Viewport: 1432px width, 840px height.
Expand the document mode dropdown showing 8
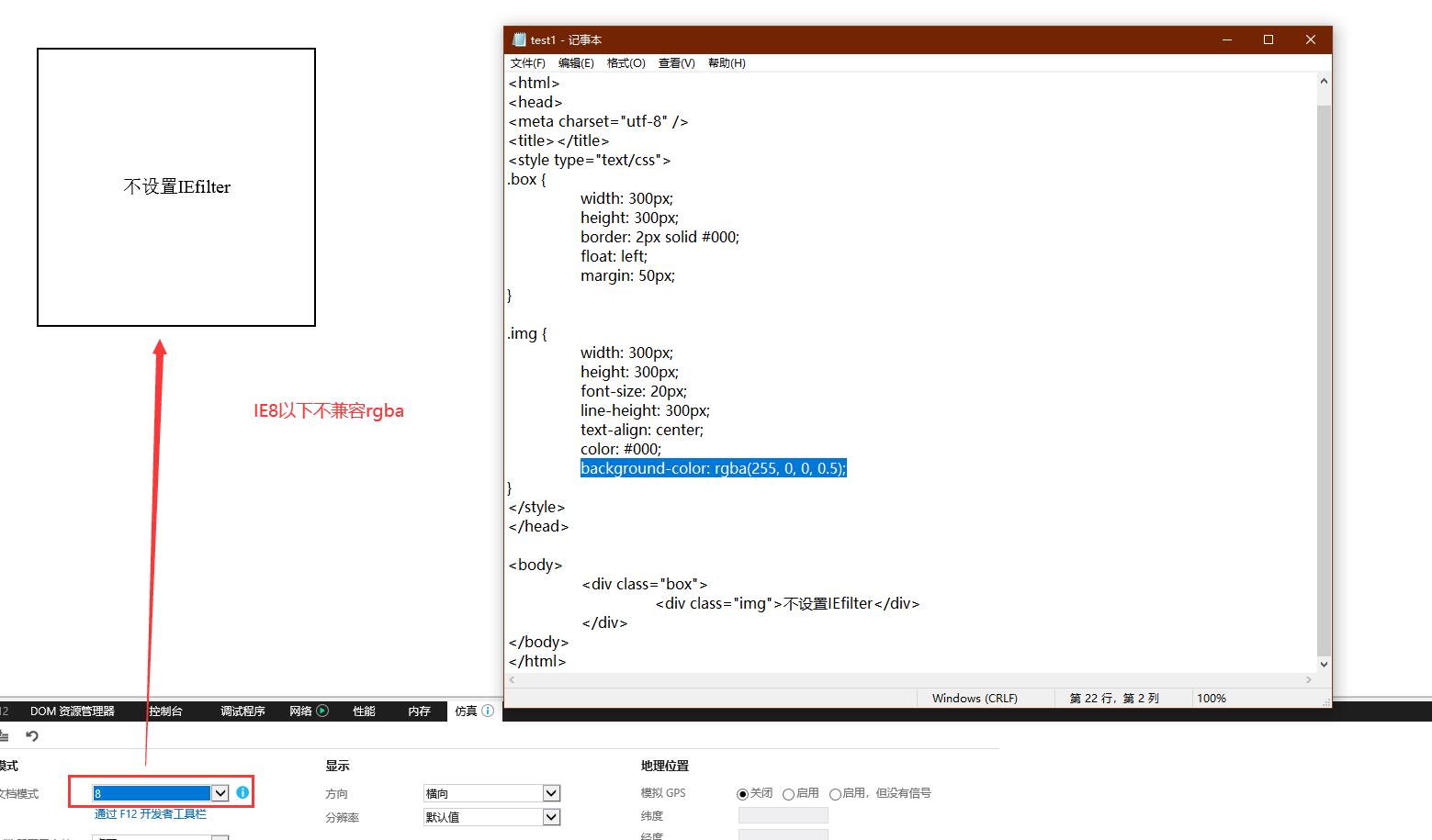(220, 793)
